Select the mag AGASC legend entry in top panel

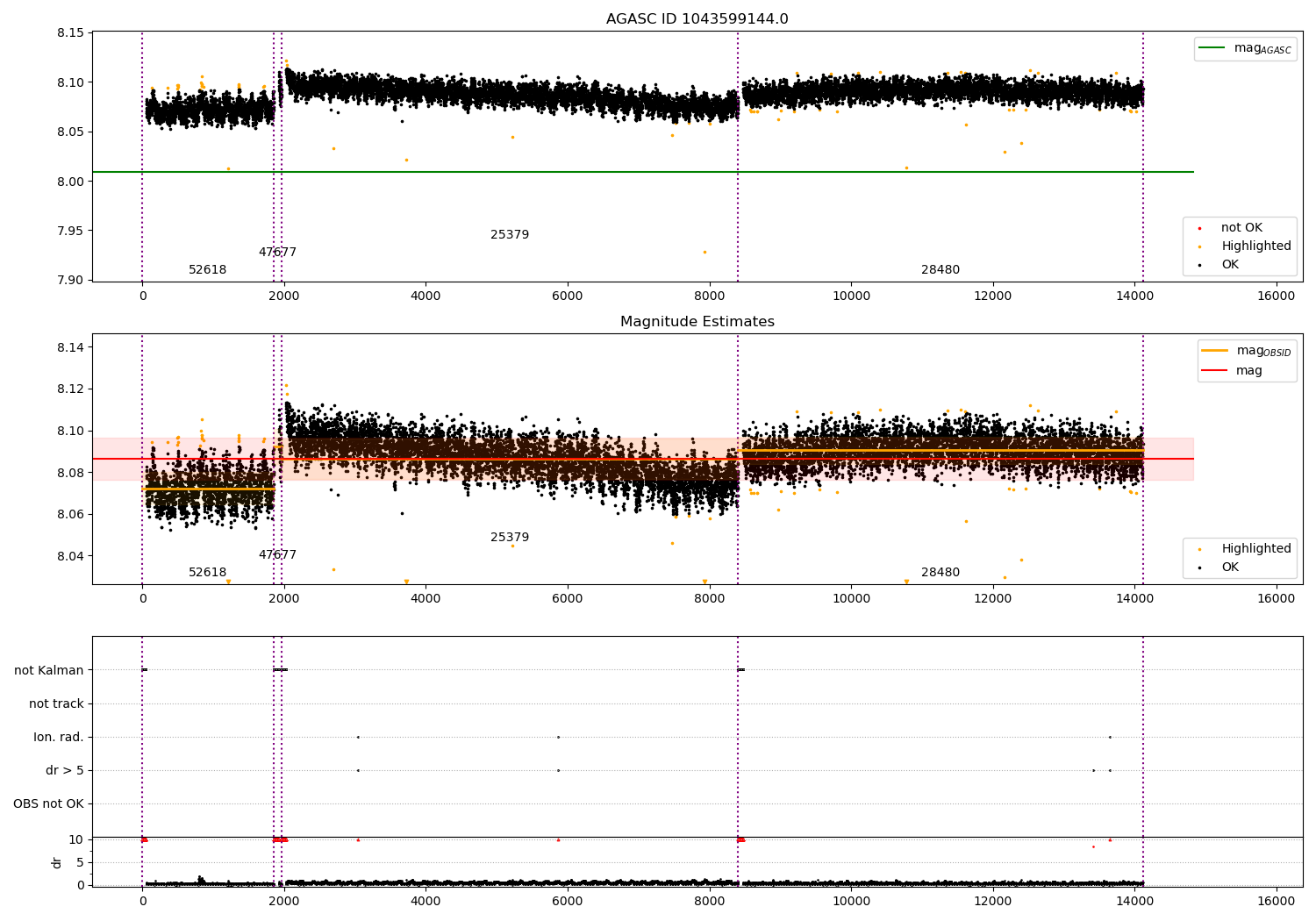point(1245,48)
